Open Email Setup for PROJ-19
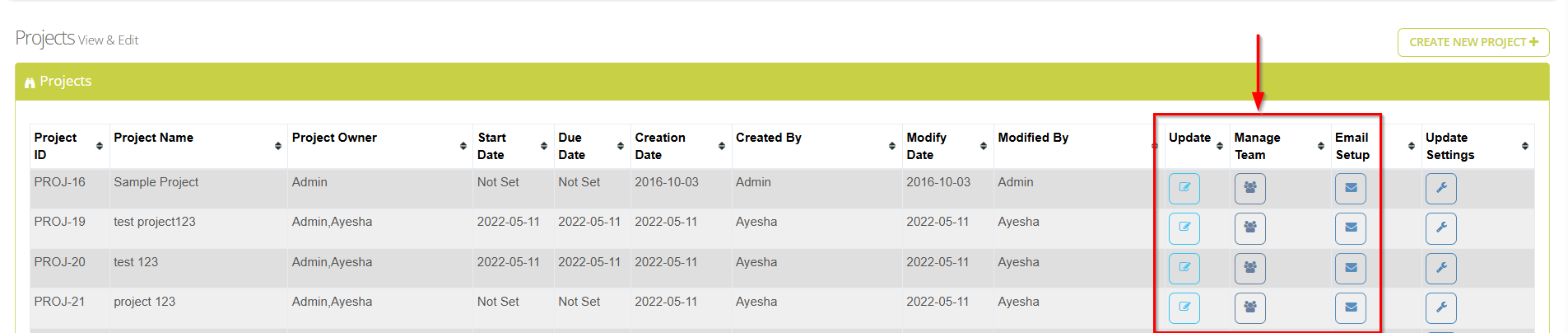 point(1350,228)
